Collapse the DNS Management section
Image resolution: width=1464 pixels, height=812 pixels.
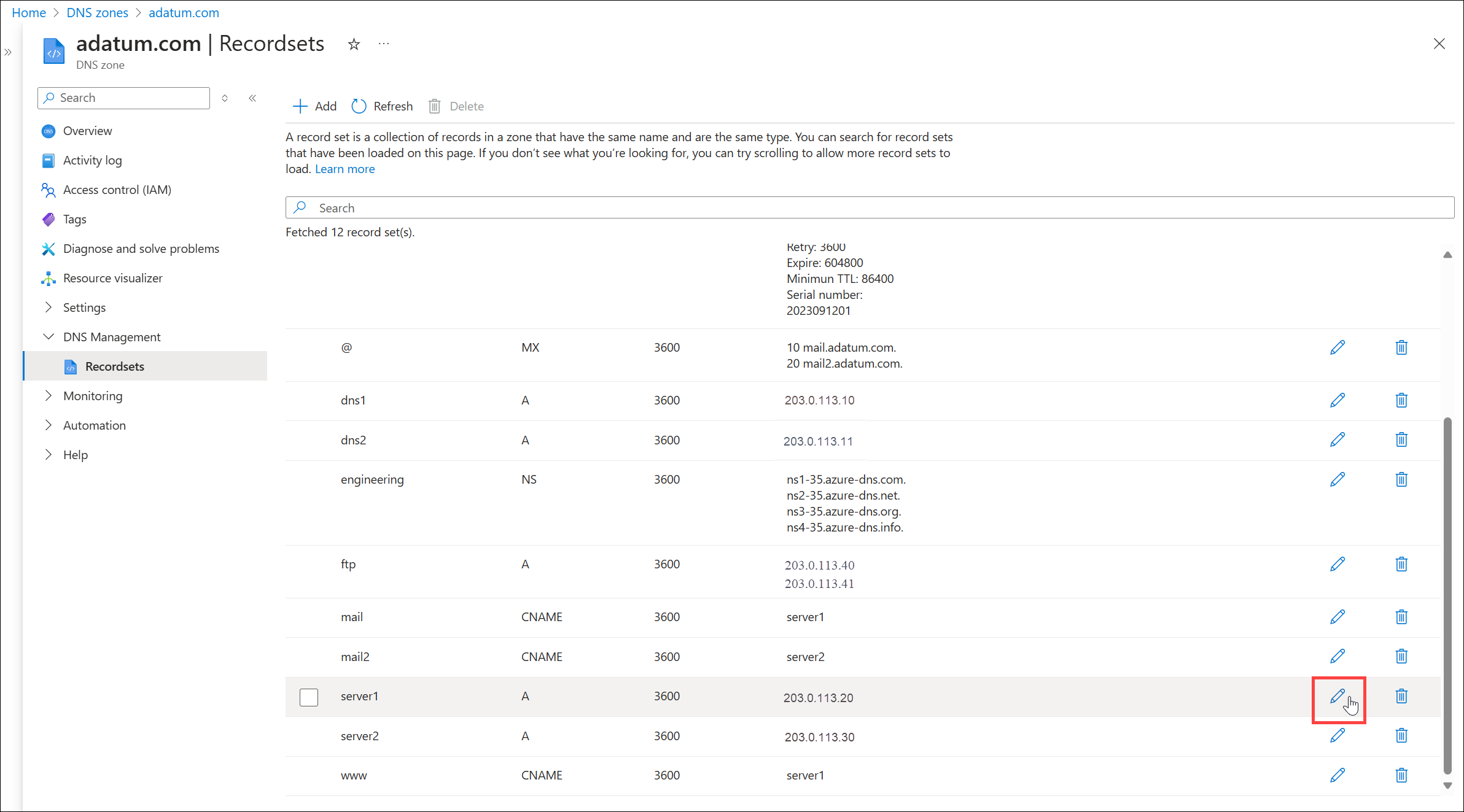[x=49, y=337]
